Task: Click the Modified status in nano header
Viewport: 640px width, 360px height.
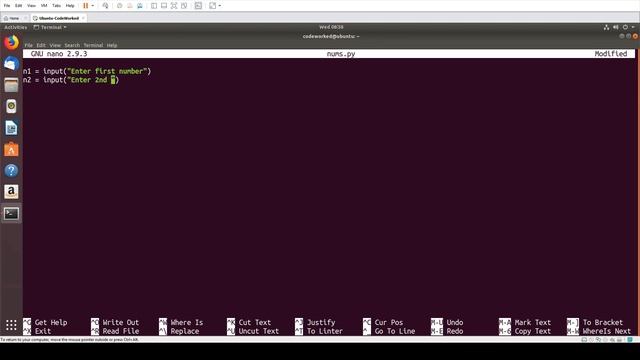Action: pos(611,54)
